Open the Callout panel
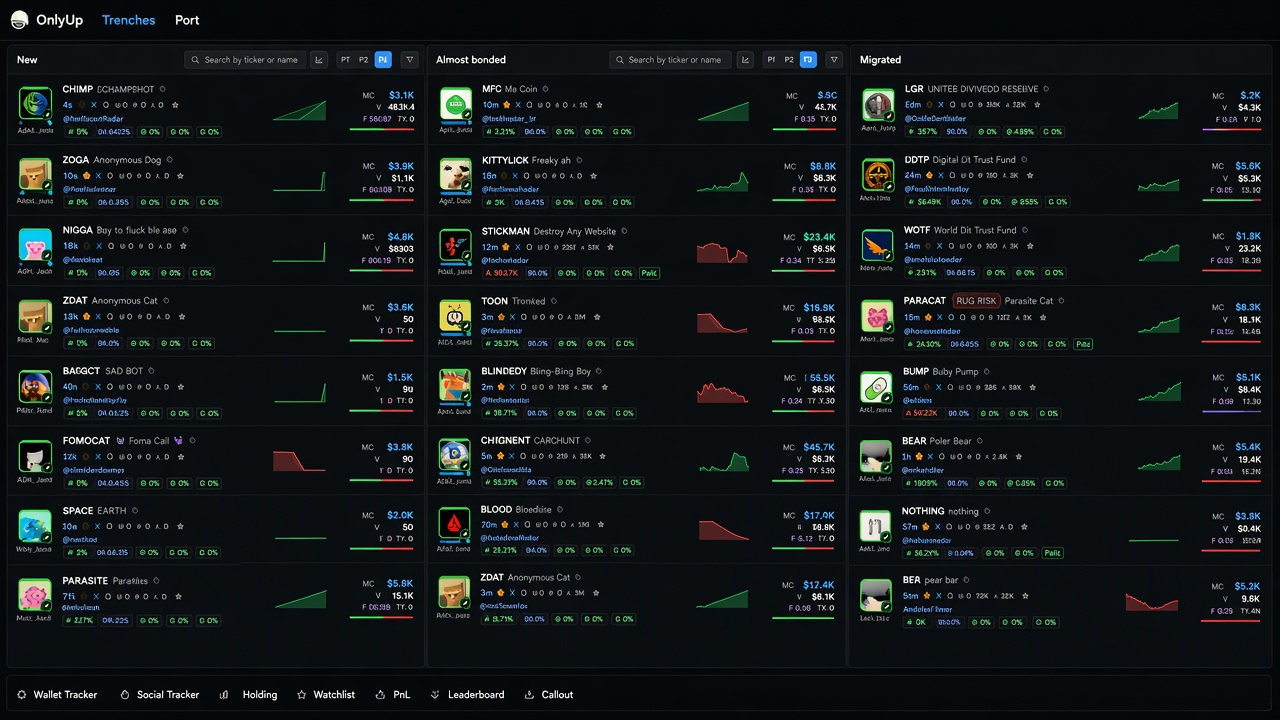Screen dimensions: 1280x720 point(549,695)
